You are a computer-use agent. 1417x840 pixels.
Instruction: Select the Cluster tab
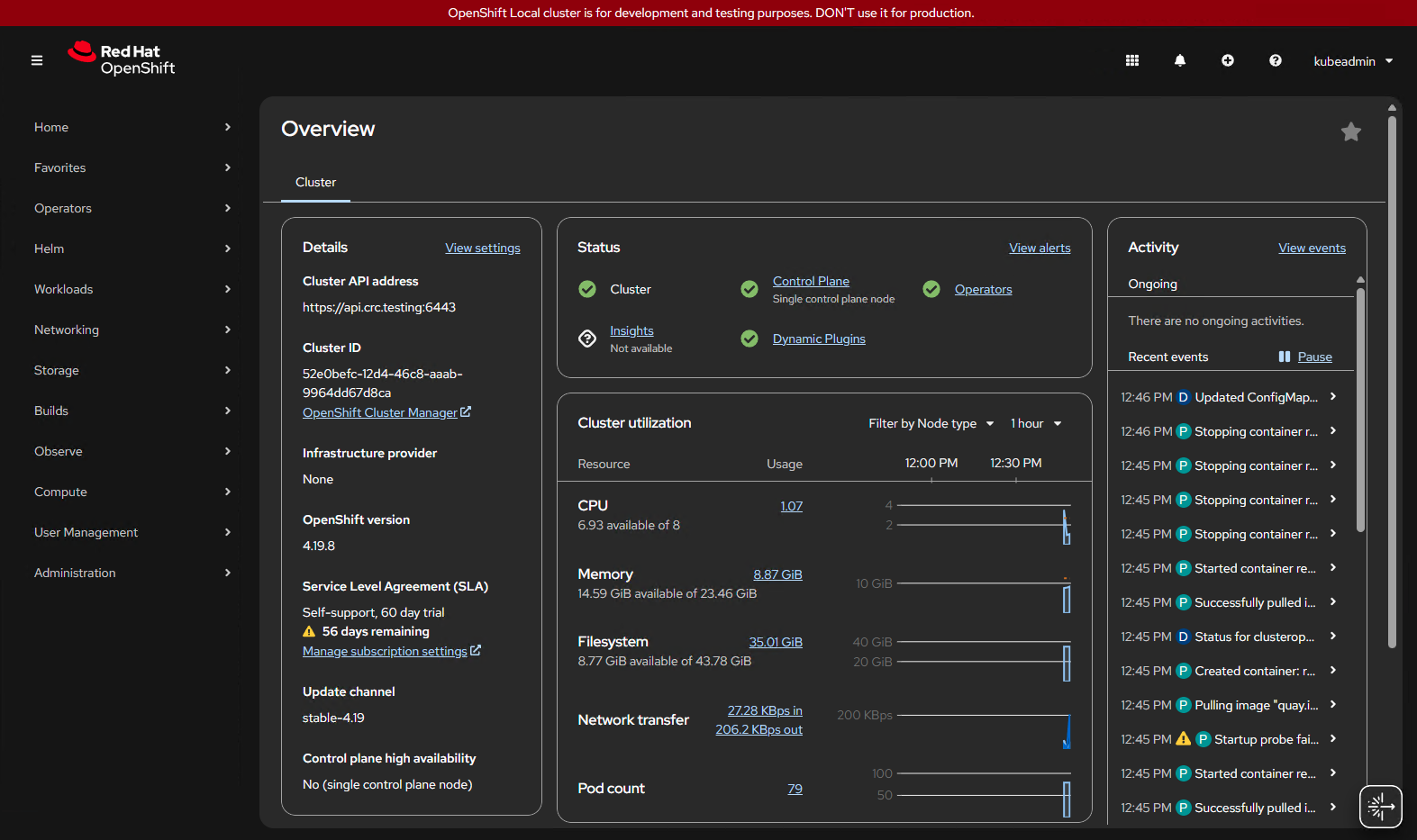(x=315, y=182)
